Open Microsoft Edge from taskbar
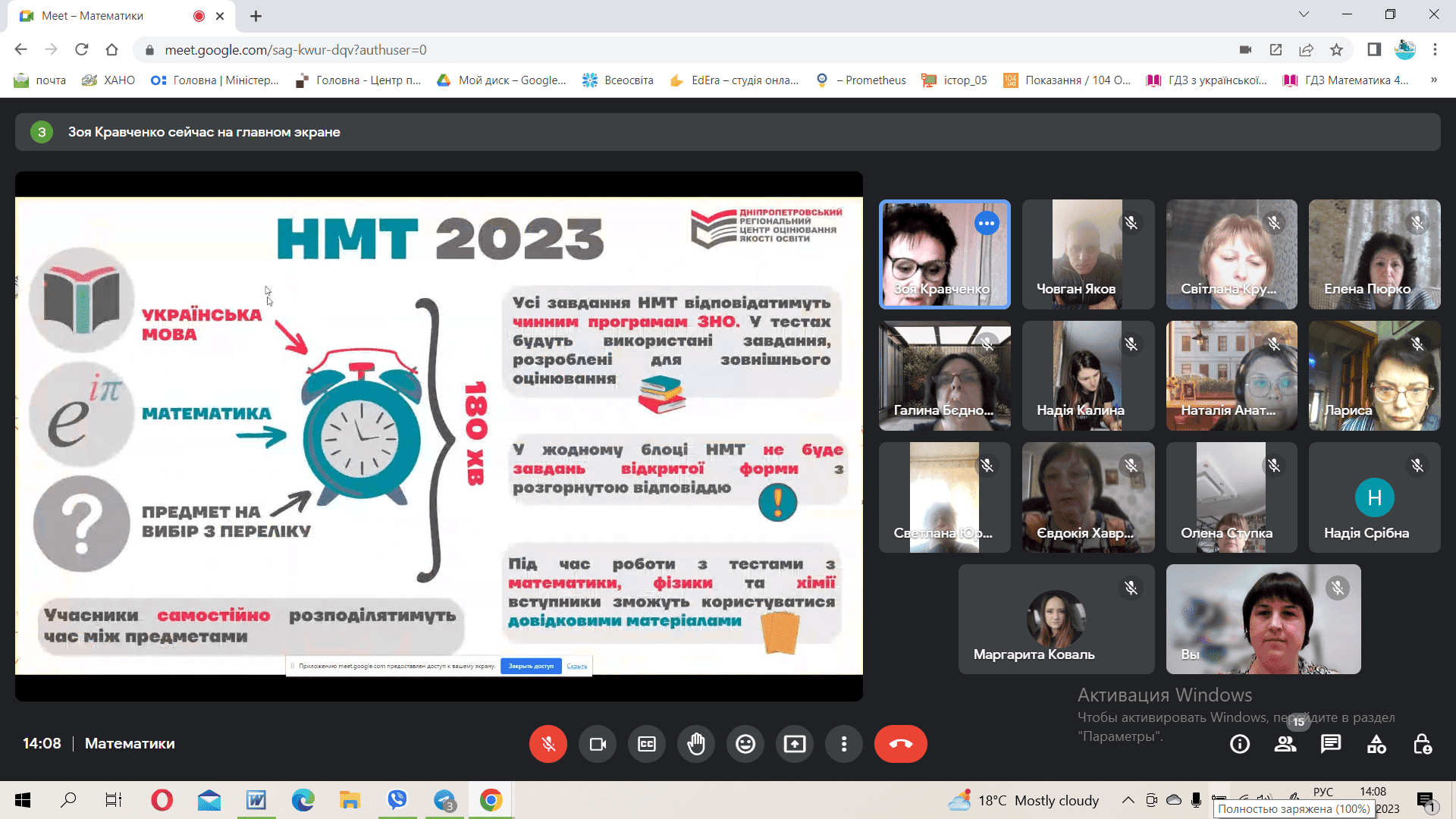Viewport: 1456px width, 819px height. [x=303, y=800]
